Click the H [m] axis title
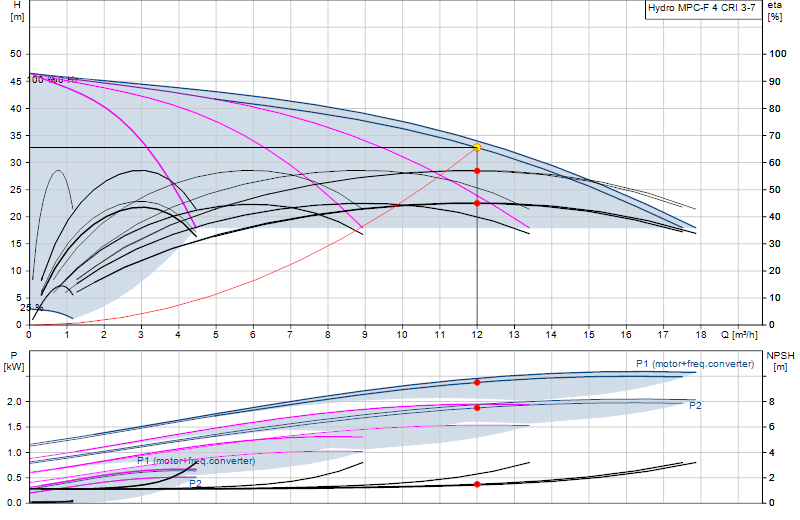 (17, 11)
